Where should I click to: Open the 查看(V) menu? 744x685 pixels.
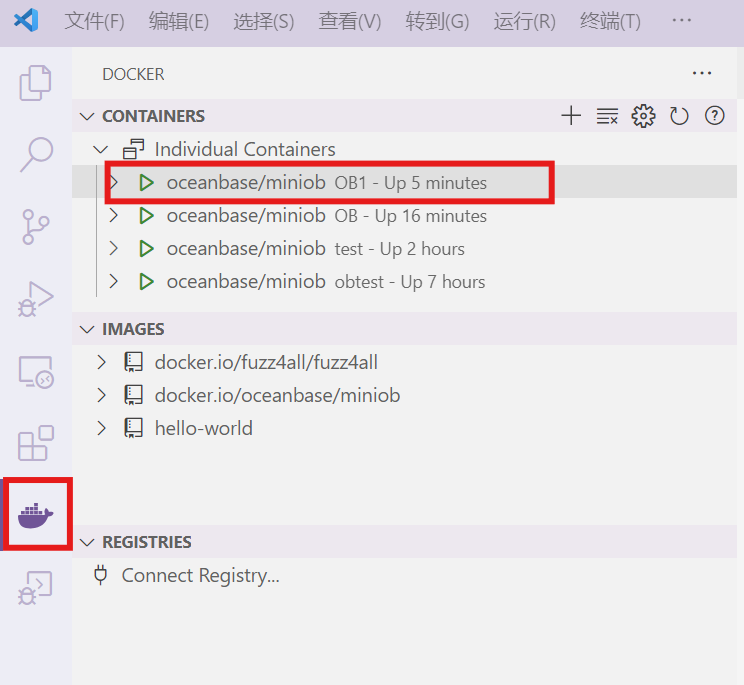pyautogui.click(x=350, y=21)
